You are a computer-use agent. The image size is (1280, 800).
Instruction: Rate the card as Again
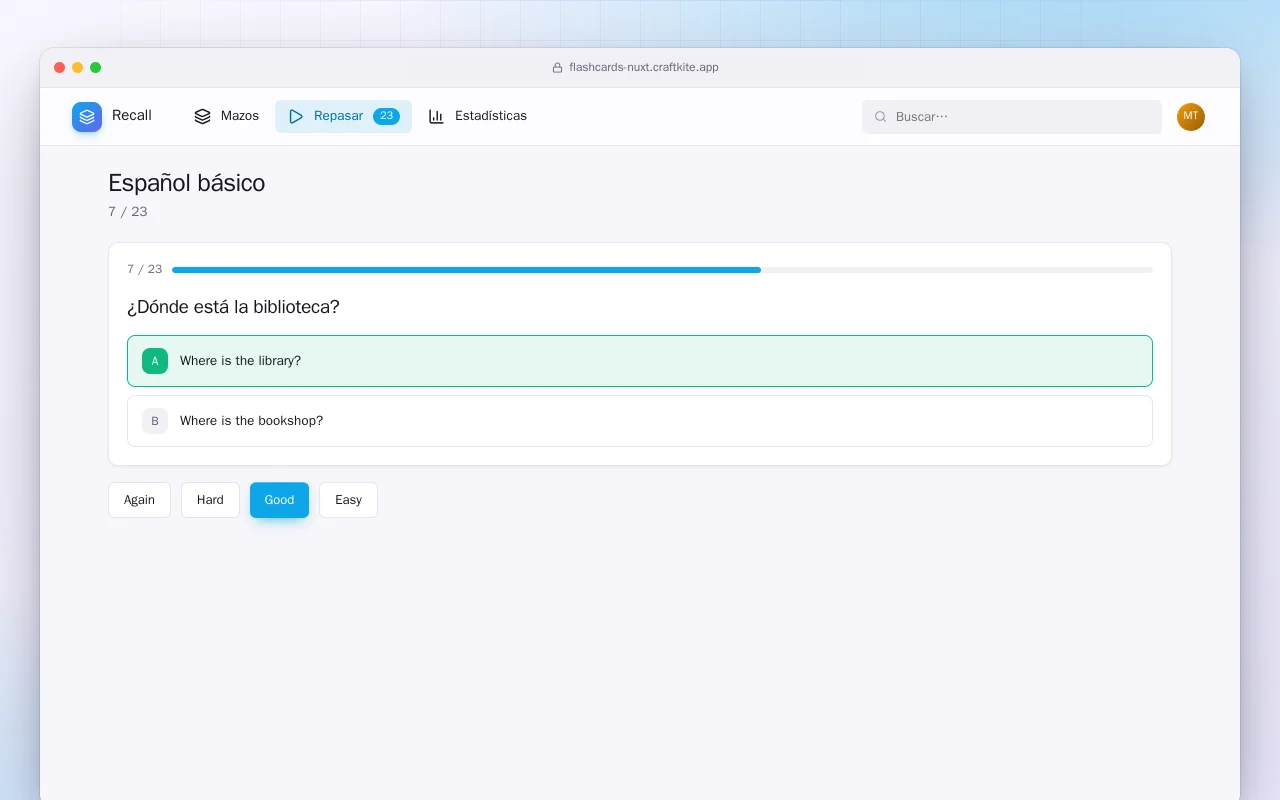tap(139, 500)
